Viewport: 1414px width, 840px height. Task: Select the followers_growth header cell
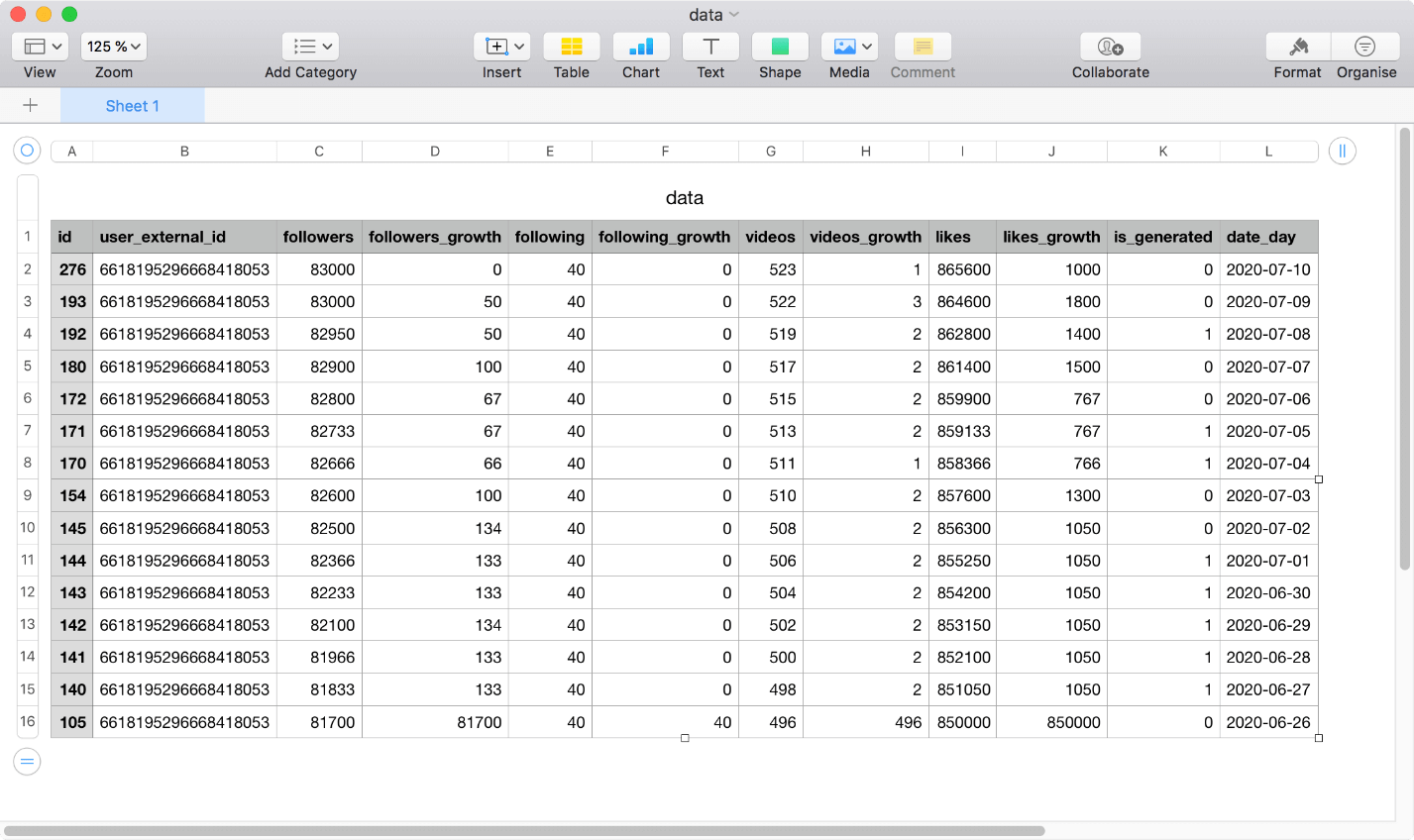434,237
